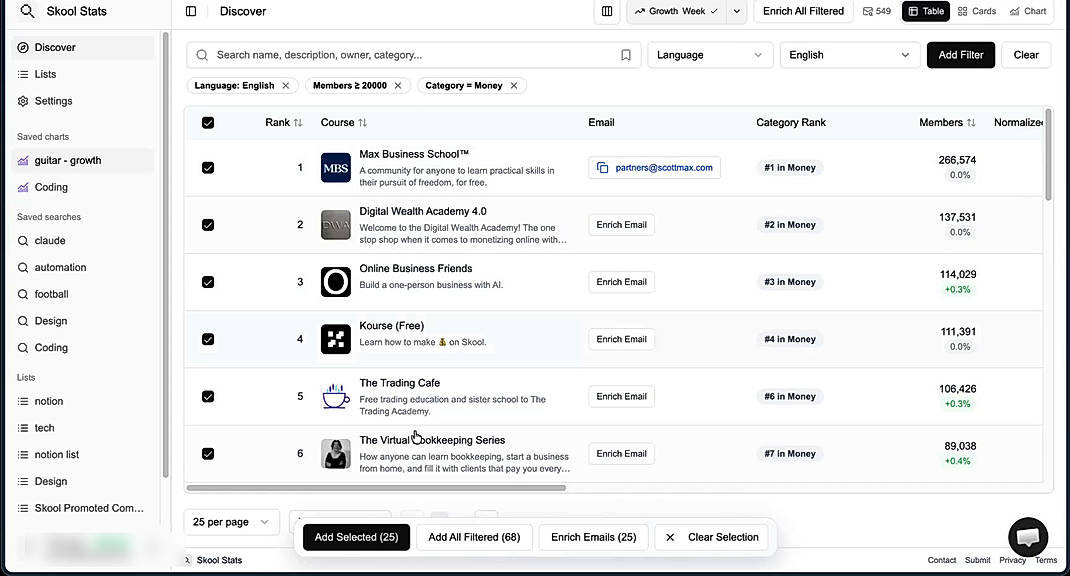Click the horizontal table scrollbar
The height and width of the screenshot is (576, 1070).
376,488
